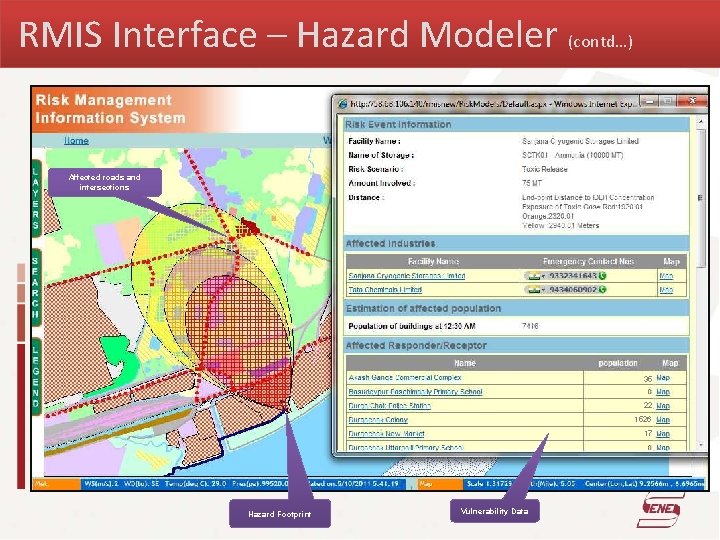This screenshot has height=540, width=720.
Task: Click Map link for Tata Chemicals Limited
Action: (666, 290)
